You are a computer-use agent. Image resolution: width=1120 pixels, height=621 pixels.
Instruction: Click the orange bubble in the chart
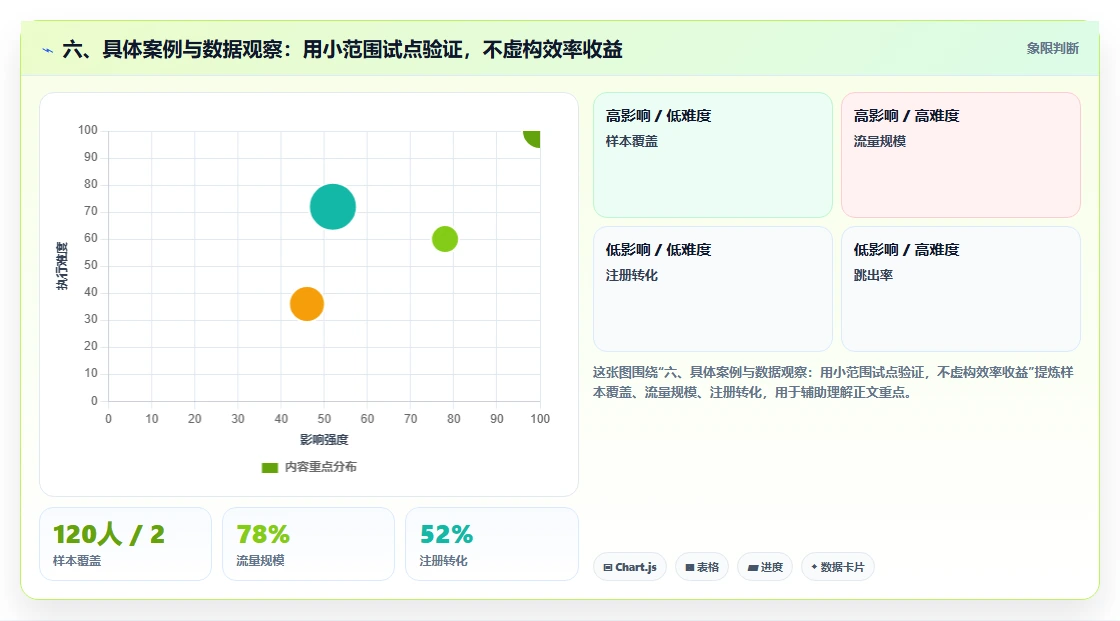tap(306, 304)
